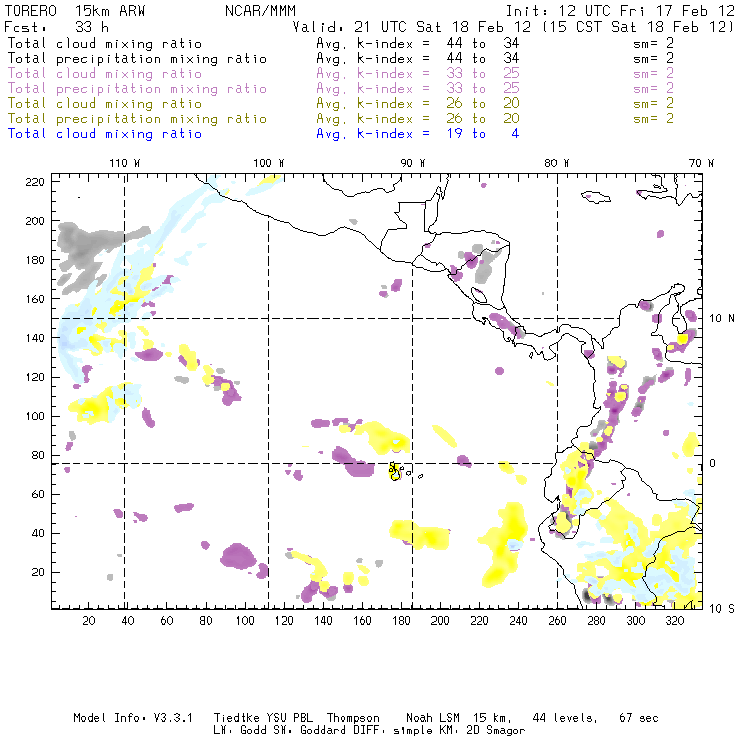Image resolution: width=740 pixels, height=740 pixels.
Task: Select the Noah LSM footer label
Action: pos(435,718)
